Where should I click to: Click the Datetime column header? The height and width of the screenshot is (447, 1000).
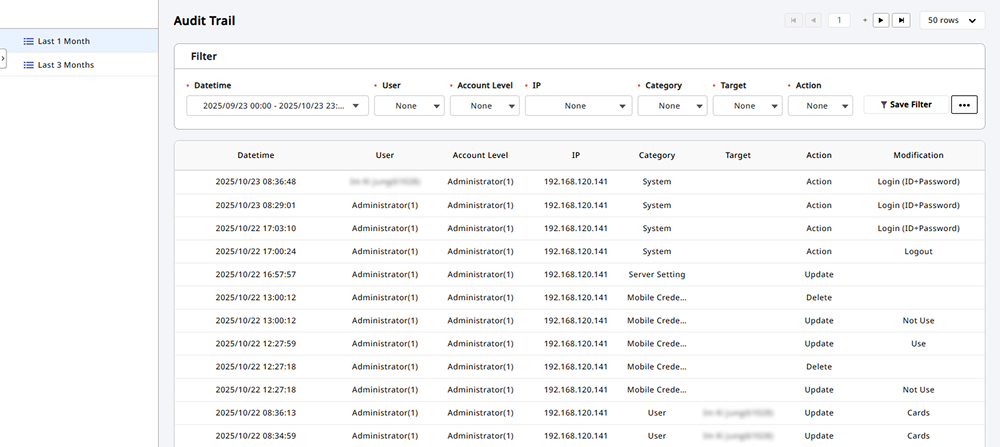256,156
